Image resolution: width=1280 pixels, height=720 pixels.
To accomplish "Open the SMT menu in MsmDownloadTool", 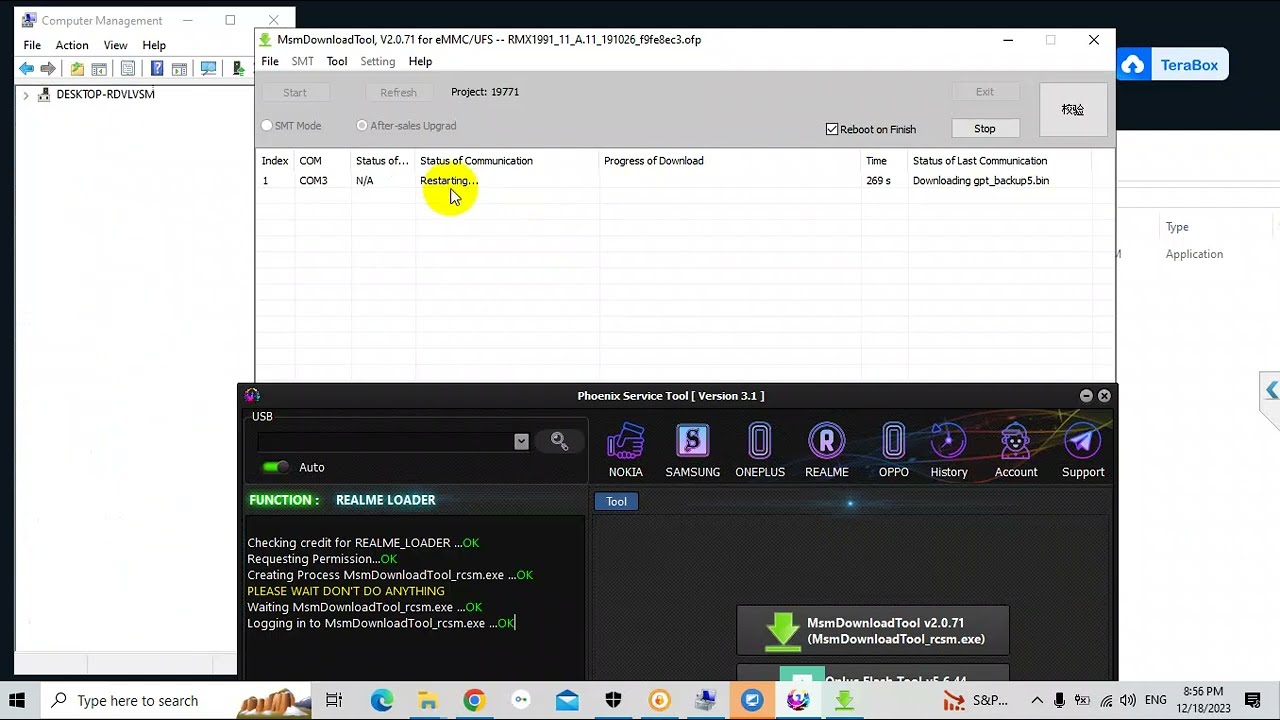I will click(x=302, y=62).
